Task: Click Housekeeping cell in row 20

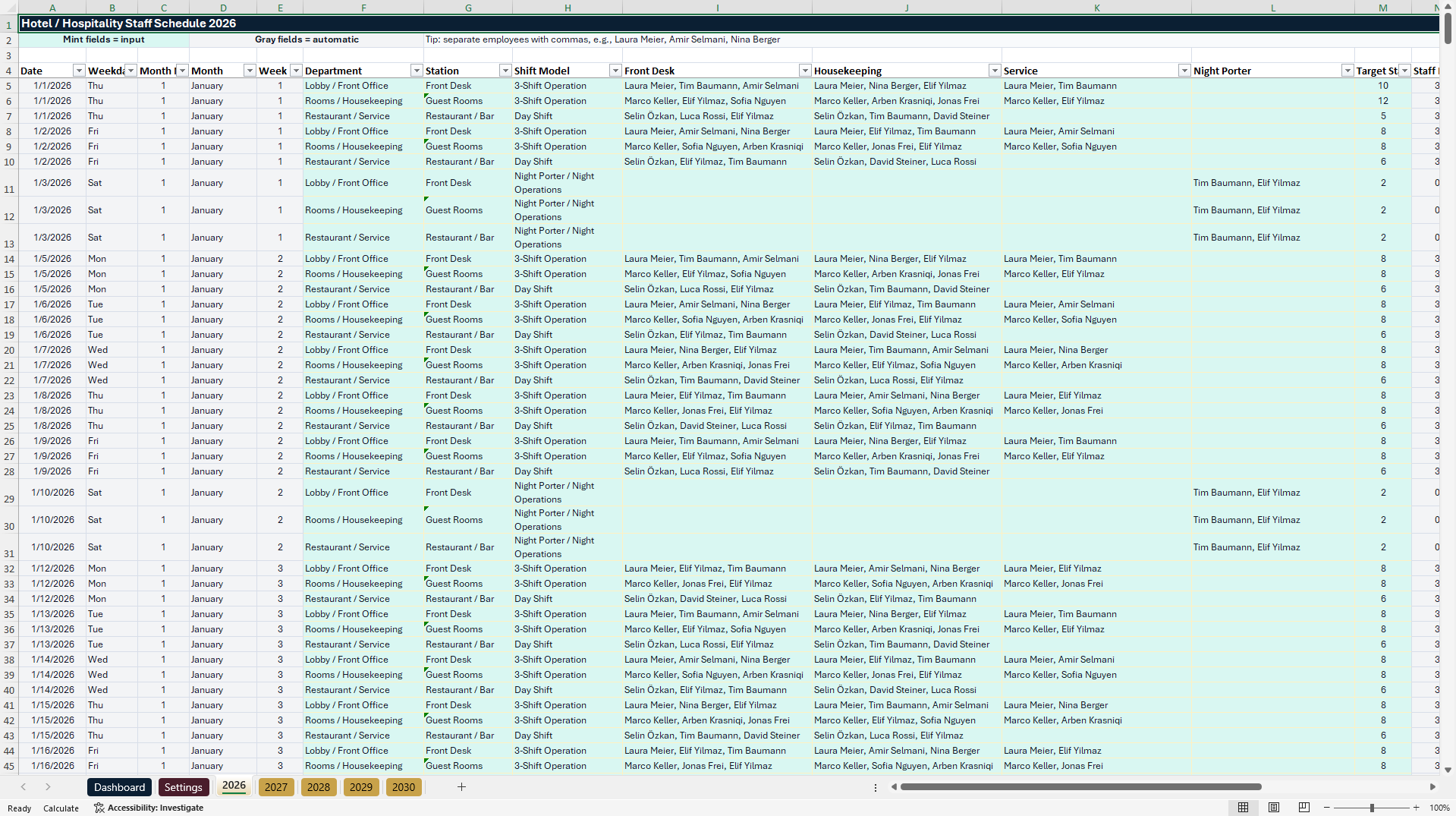Action: click(x=907, y=350)
